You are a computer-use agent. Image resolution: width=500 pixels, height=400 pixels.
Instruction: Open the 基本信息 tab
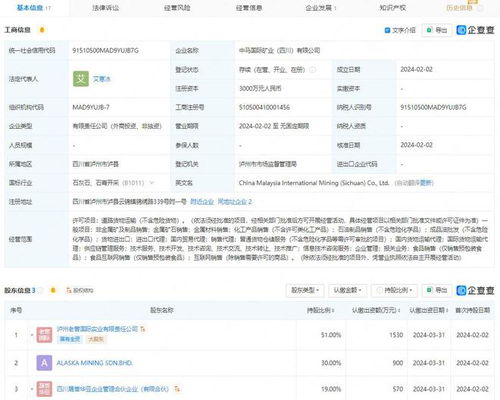[x=33, y=8]
